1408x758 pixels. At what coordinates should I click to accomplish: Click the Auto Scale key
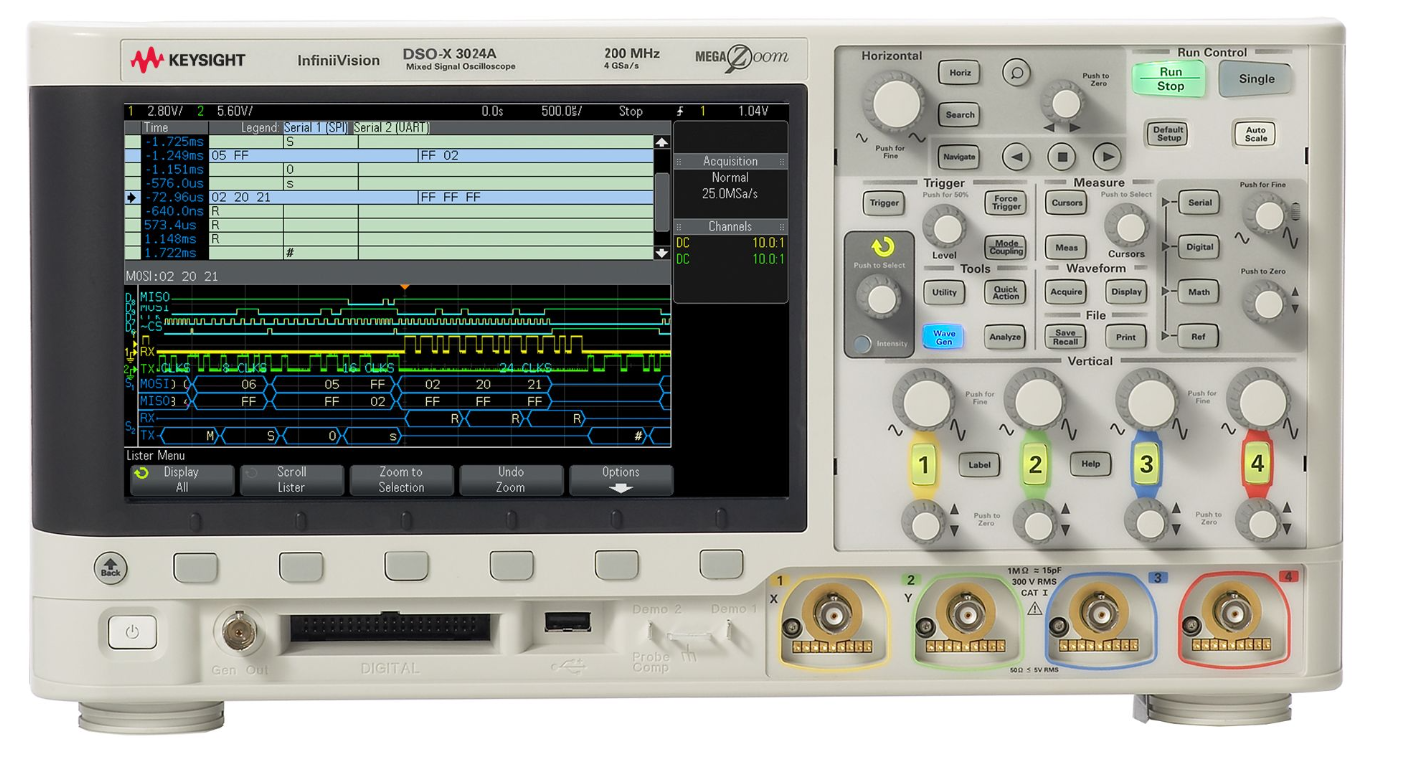coord(1255,134)
